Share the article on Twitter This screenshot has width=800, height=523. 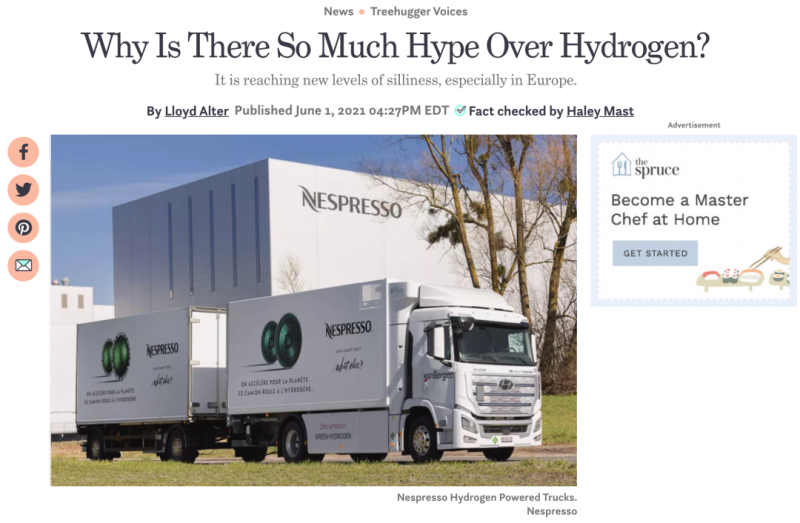click(x=23, y=190)
